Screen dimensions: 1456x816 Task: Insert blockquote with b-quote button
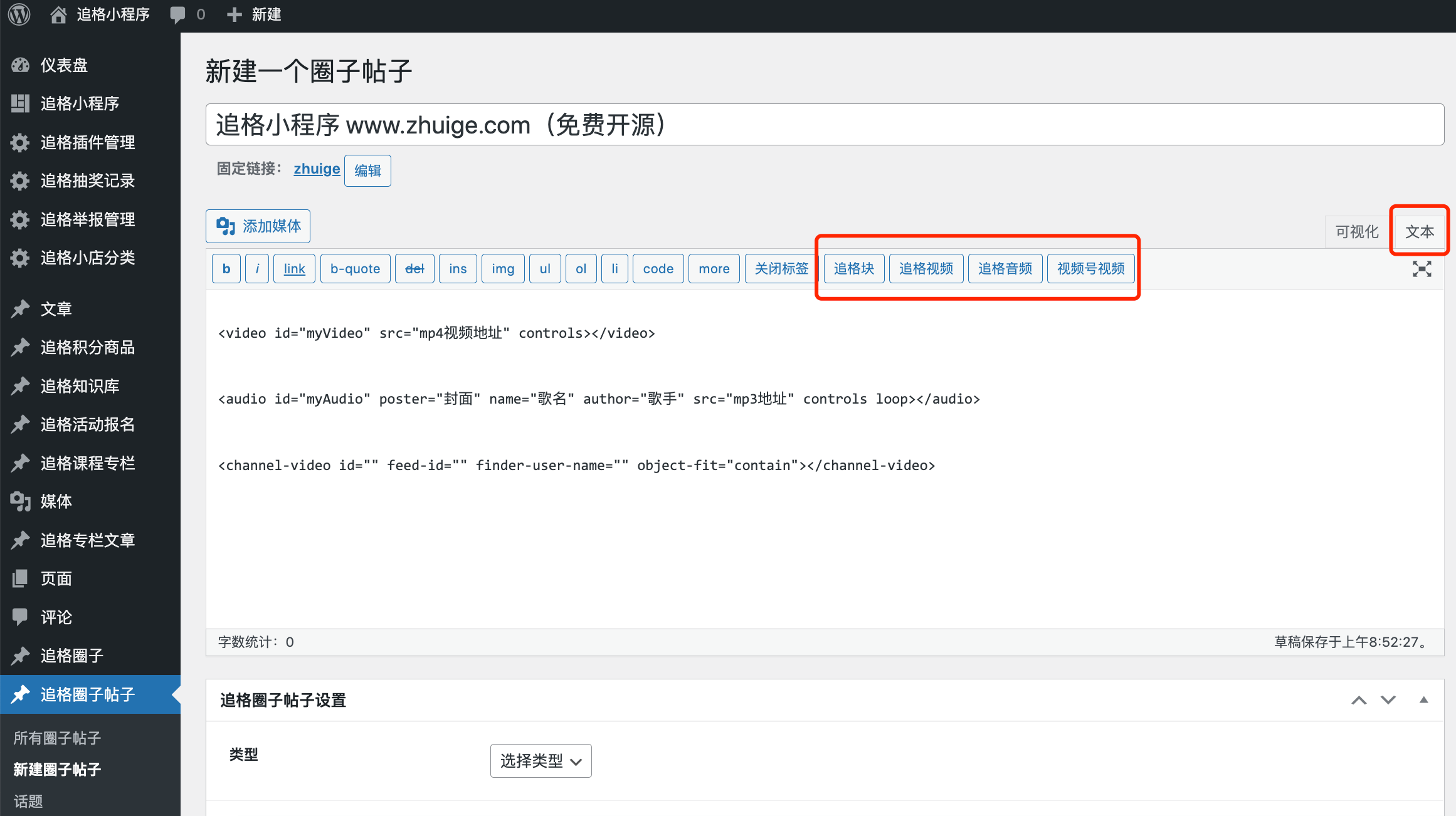pos(356,269)
